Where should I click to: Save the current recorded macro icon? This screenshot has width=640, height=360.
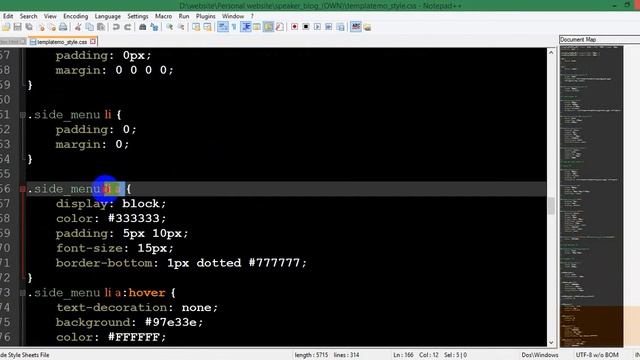340,27
